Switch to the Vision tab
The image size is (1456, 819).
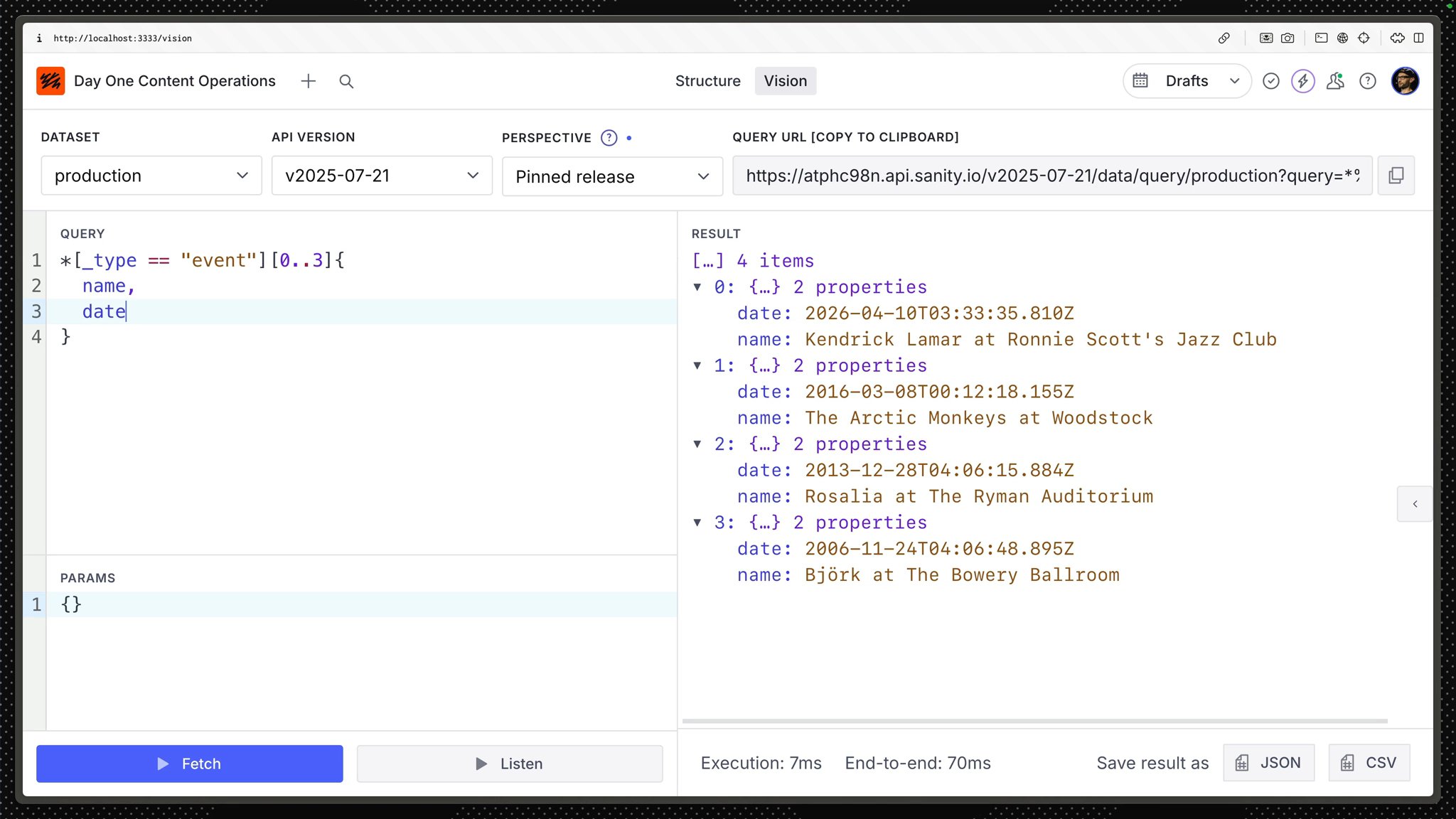click(786, 81)
